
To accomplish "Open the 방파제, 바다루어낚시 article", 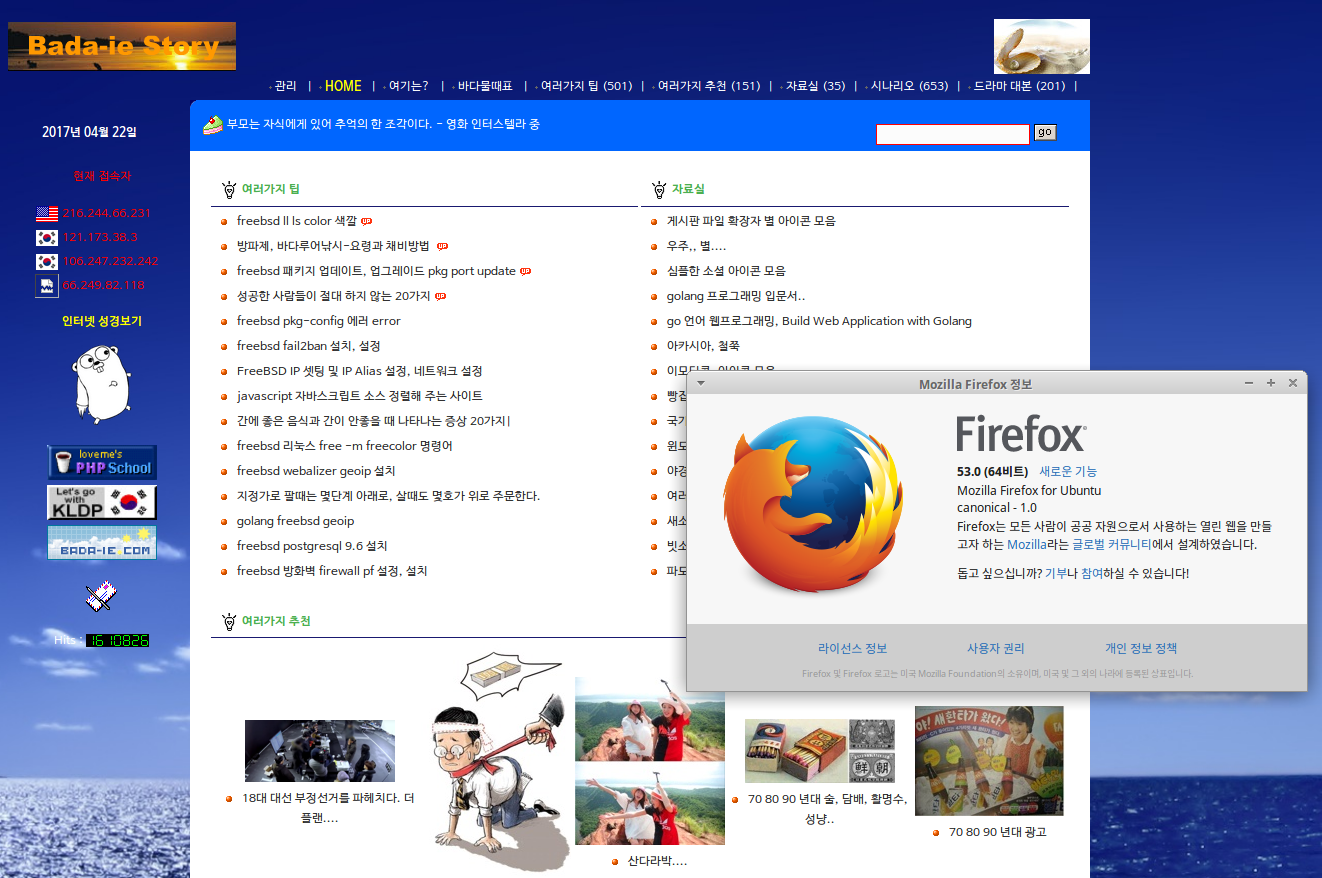I will [333, 246].
